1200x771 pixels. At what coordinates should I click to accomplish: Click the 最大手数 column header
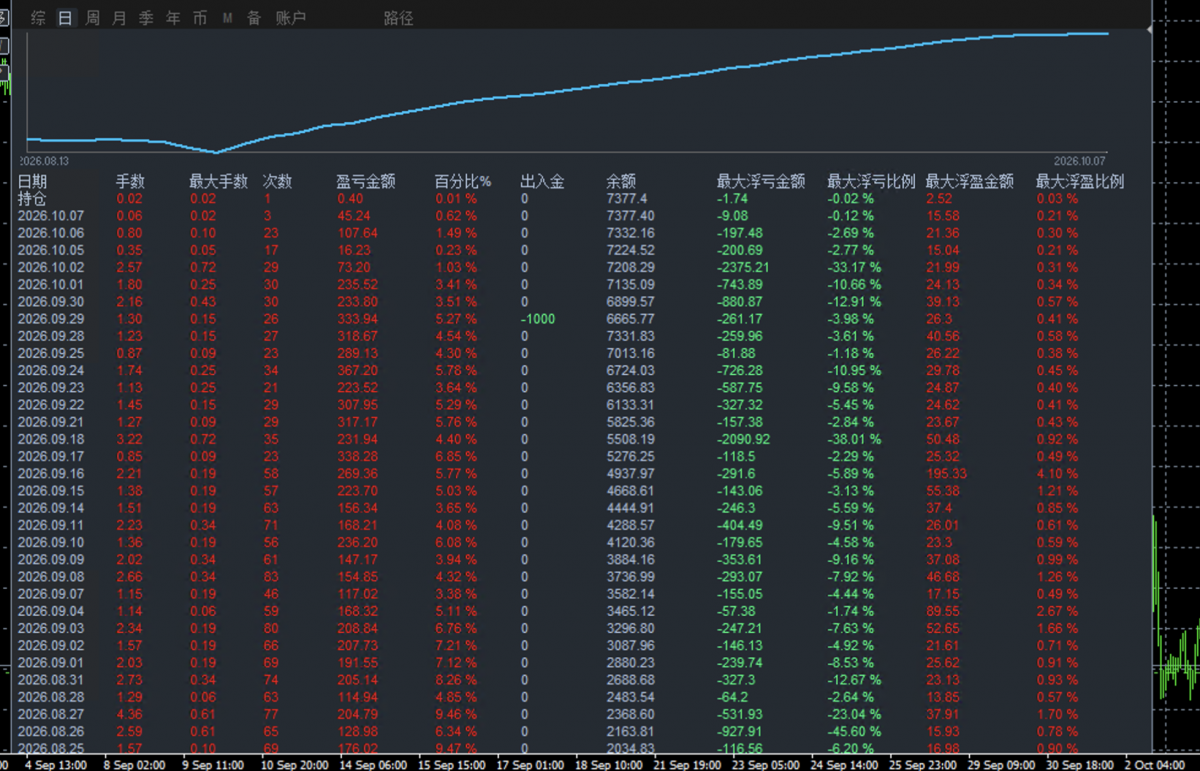pyautogui.click(x=219, y=182)
